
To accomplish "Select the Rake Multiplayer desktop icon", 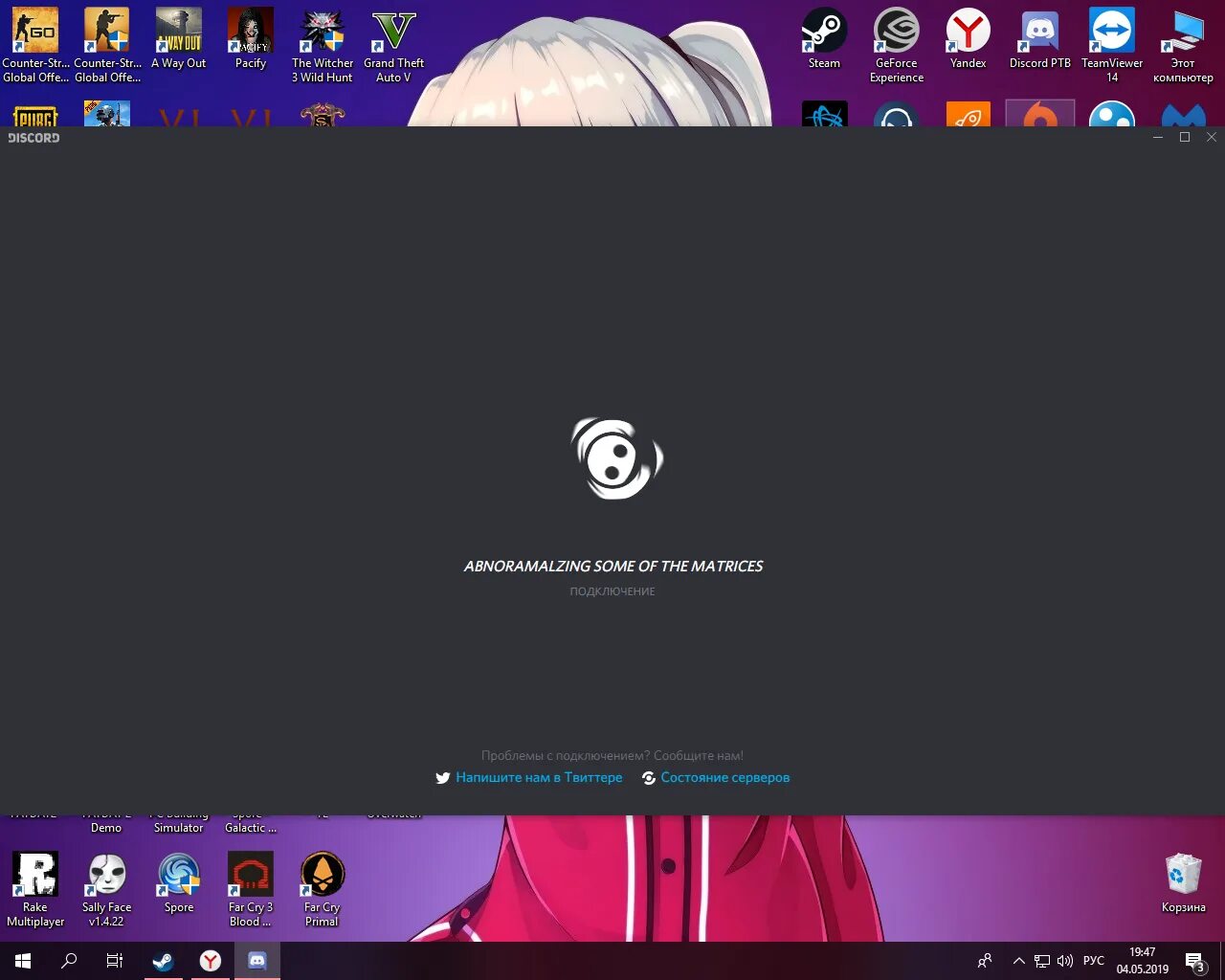I will click(x=35, y=889).
